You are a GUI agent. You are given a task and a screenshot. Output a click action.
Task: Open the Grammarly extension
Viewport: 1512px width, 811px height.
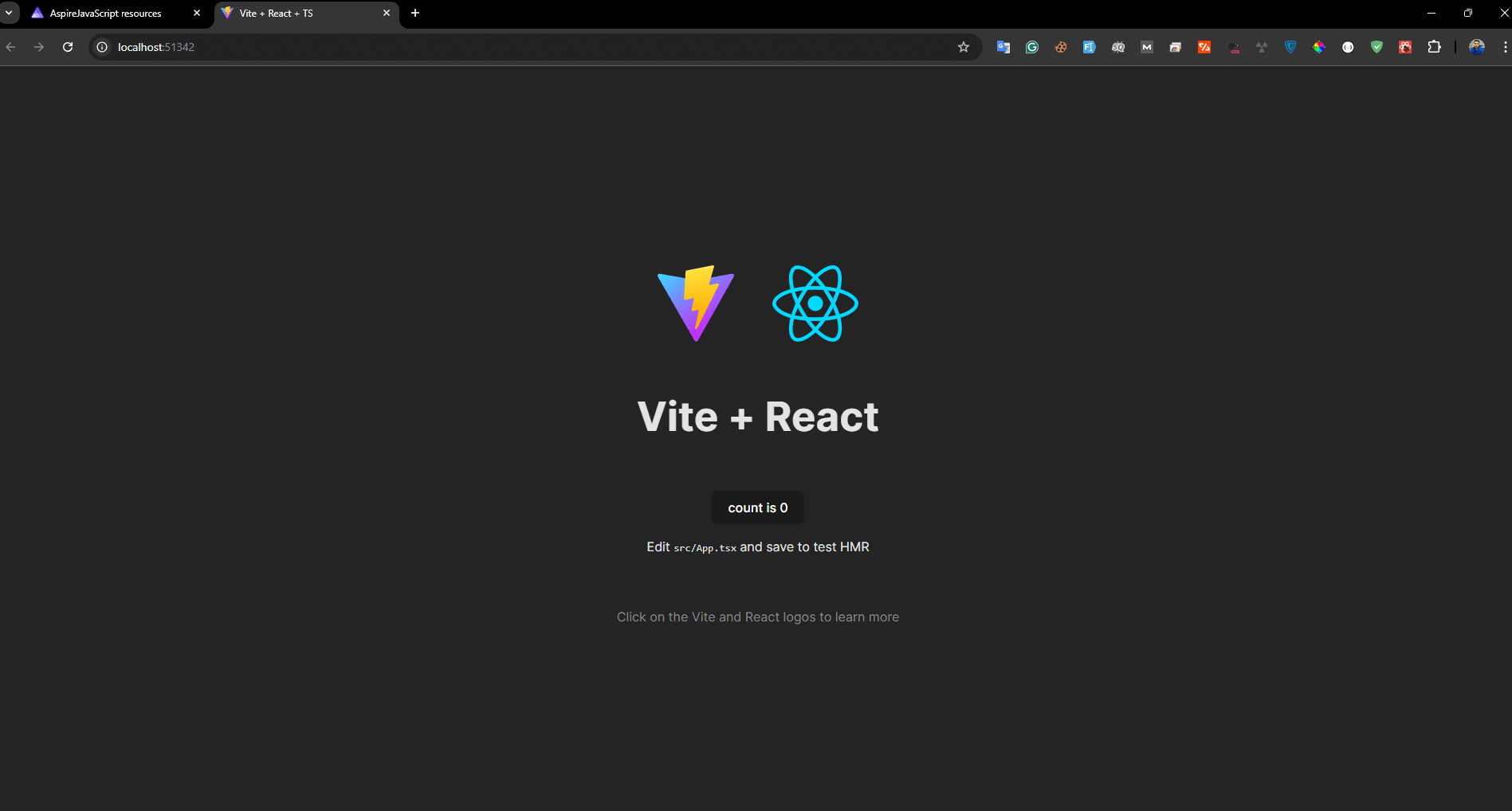[x=1031, y=47]
